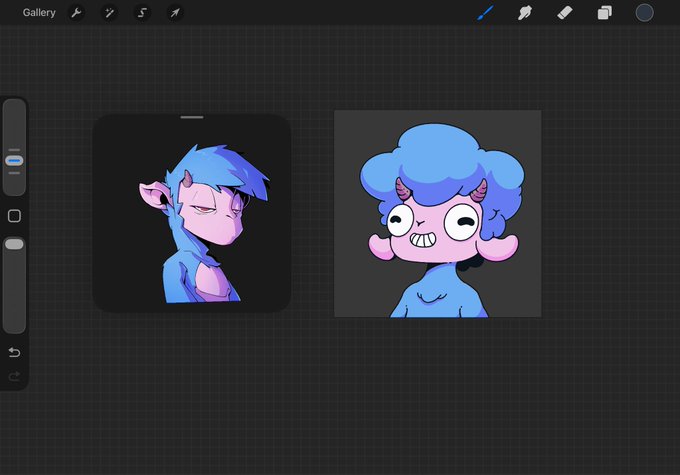Screen dimensions: 680x475
Task: Redo the last action
Action: pyautogui.click(x=14, y=376)
